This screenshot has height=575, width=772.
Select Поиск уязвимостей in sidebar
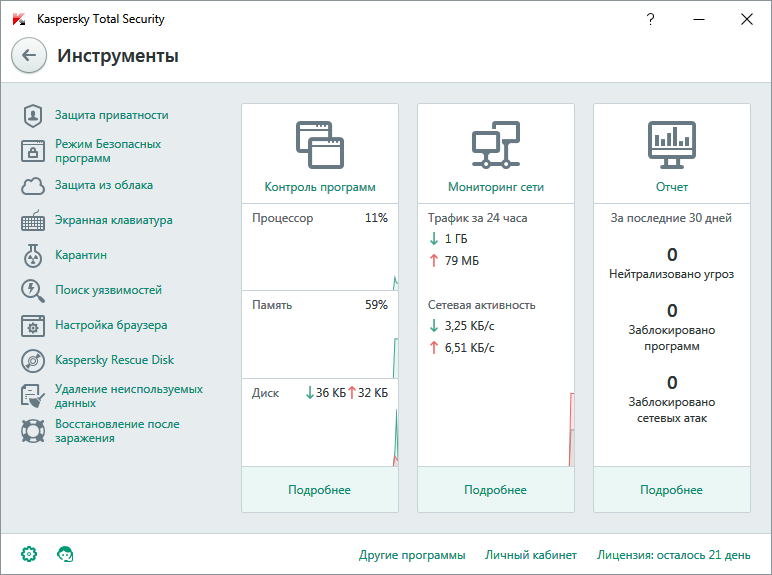[x=108, y=291]
